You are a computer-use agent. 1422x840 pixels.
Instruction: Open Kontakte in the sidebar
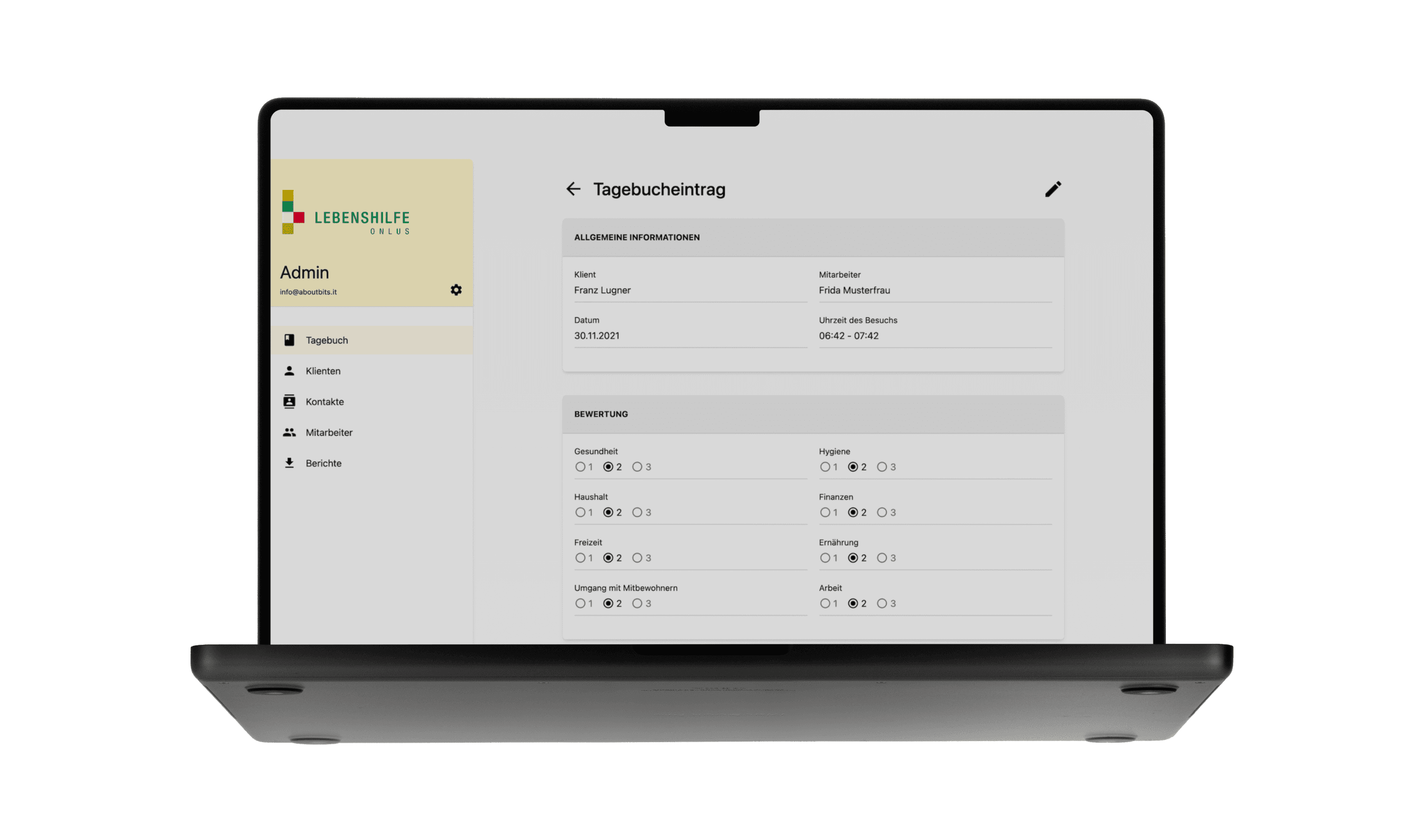372,401
